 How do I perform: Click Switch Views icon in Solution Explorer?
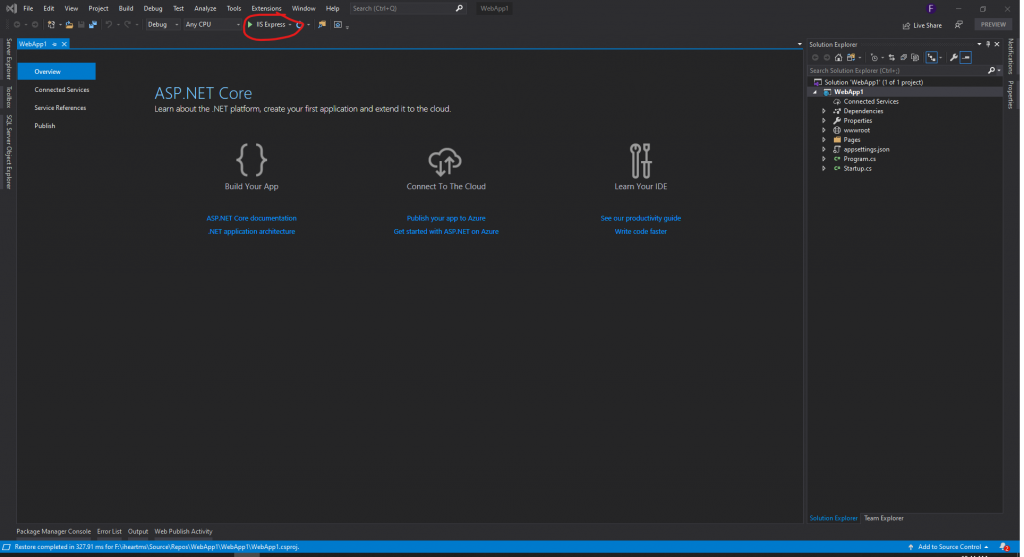point(852,57)
